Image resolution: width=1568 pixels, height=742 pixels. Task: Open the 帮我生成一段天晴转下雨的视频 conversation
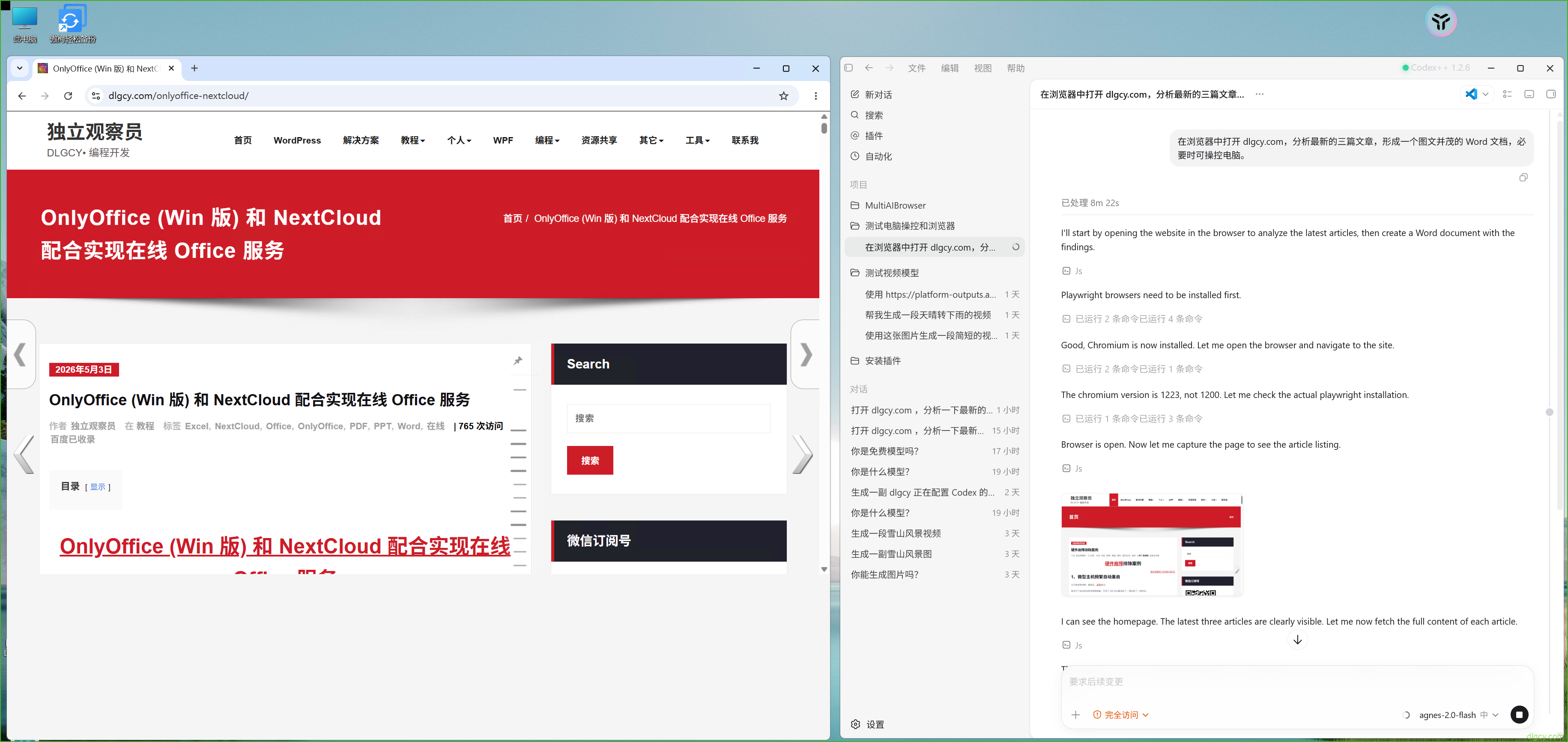[x=935, y=315]
